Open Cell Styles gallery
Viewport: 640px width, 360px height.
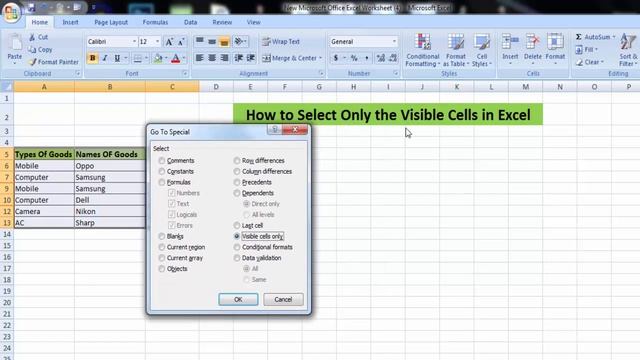482,51
